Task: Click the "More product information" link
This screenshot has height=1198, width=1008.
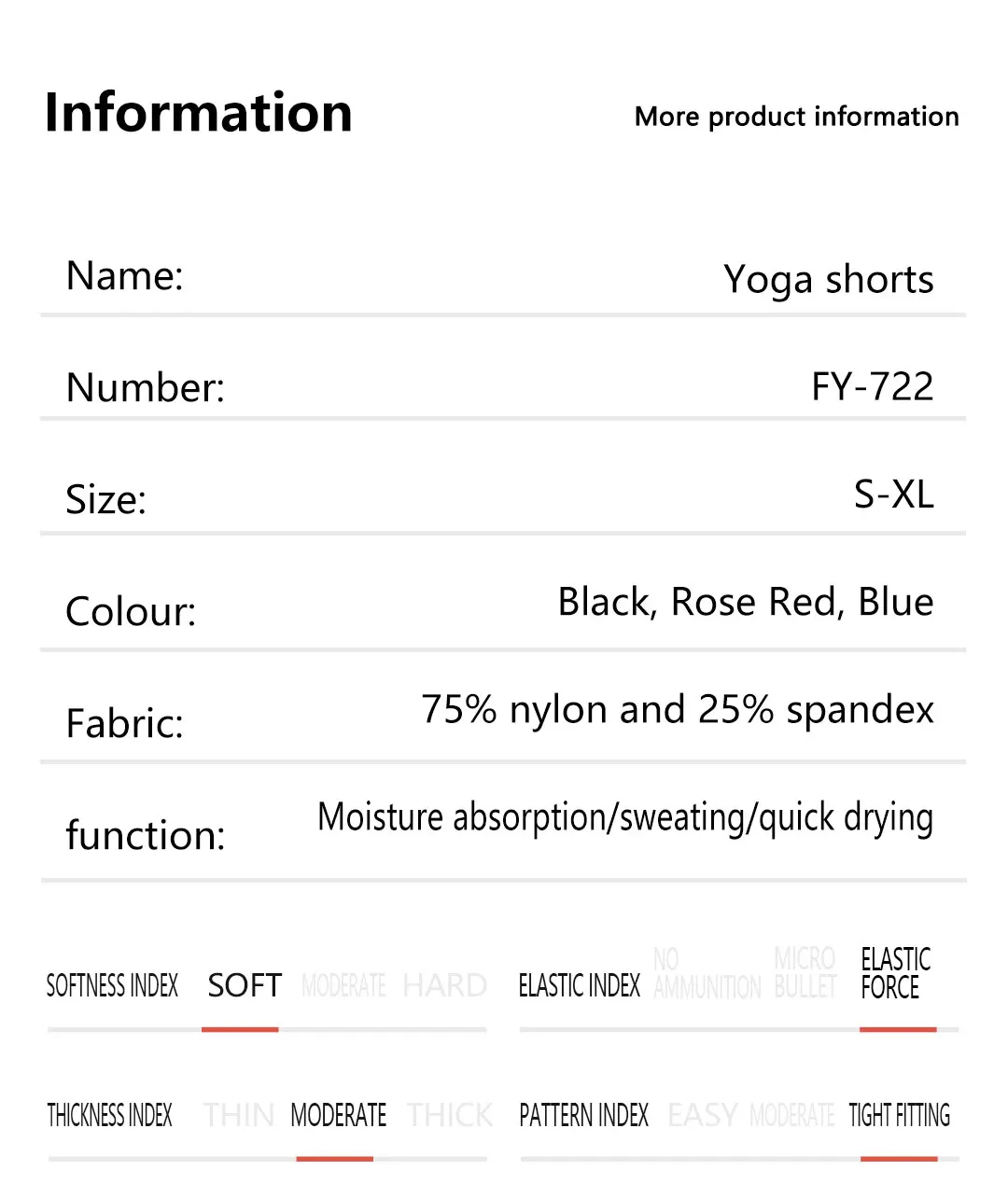Action: tap(796, 117)
